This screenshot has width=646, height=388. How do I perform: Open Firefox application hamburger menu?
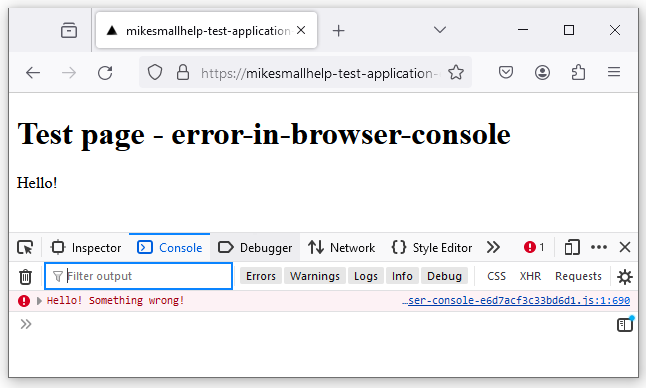[614, 72]
